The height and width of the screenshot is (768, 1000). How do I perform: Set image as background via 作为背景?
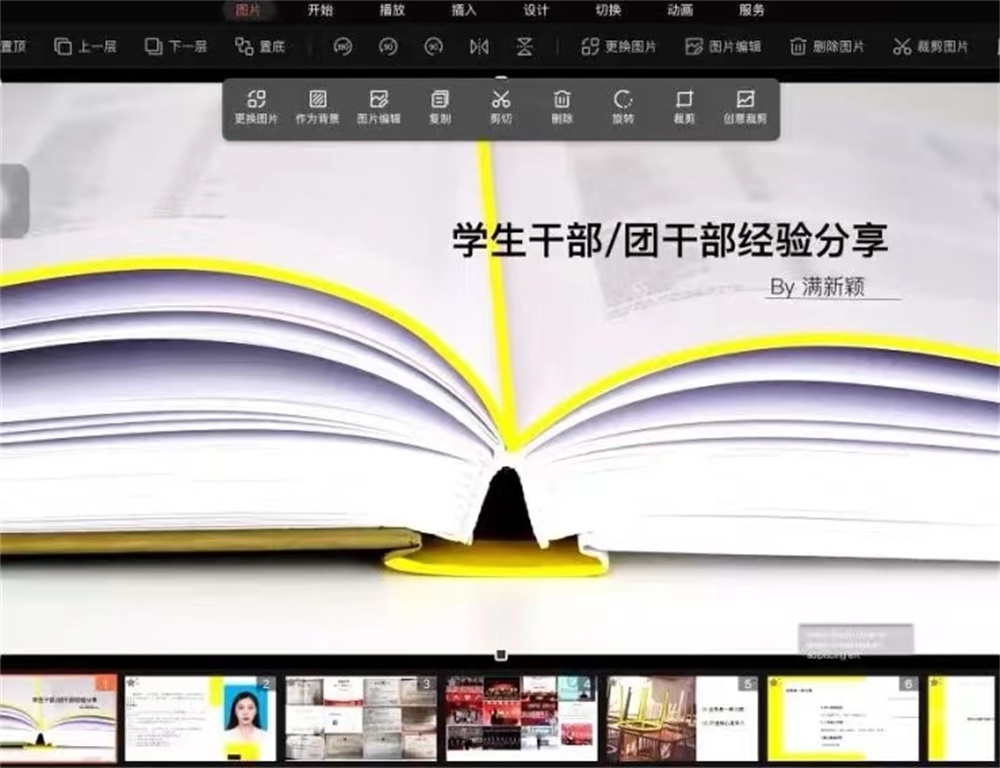pos(317,107)
